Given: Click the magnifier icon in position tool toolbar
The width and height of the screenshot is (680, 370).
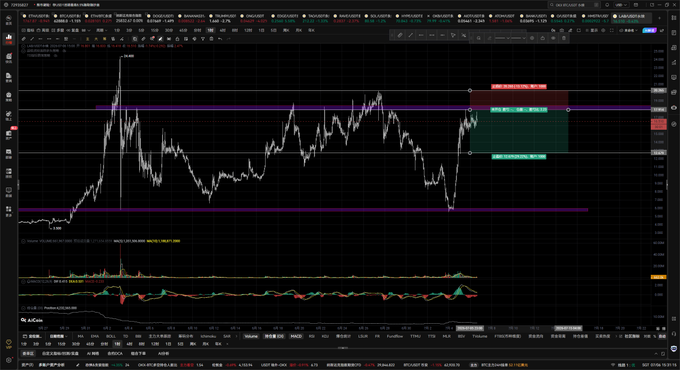Looking at the screenshot, I should [x=479, y=38].
